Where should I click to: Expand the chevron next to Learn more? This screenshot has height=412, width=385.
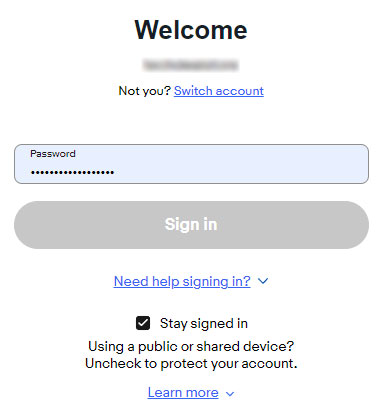[230, 394]
